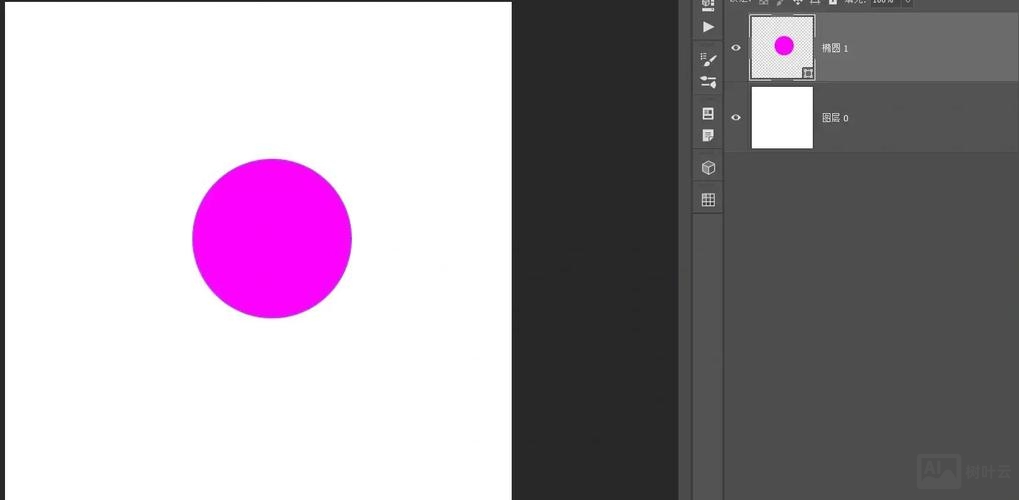Image resolution: width=1019 pixels, height=500 pixels.
Task: Open the grid-shaped panel icon
Action: 708,200
